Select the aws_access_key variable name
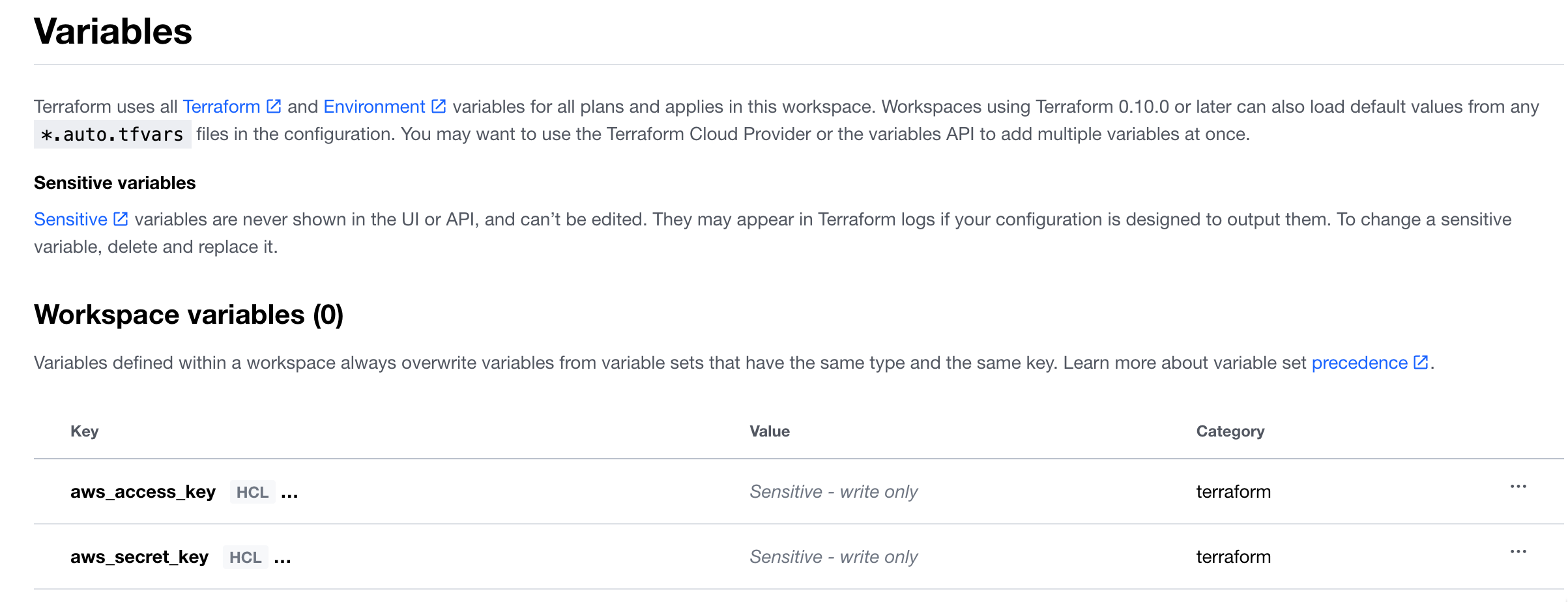This screenshot has height=602, width=1568. tap(143, 492)
